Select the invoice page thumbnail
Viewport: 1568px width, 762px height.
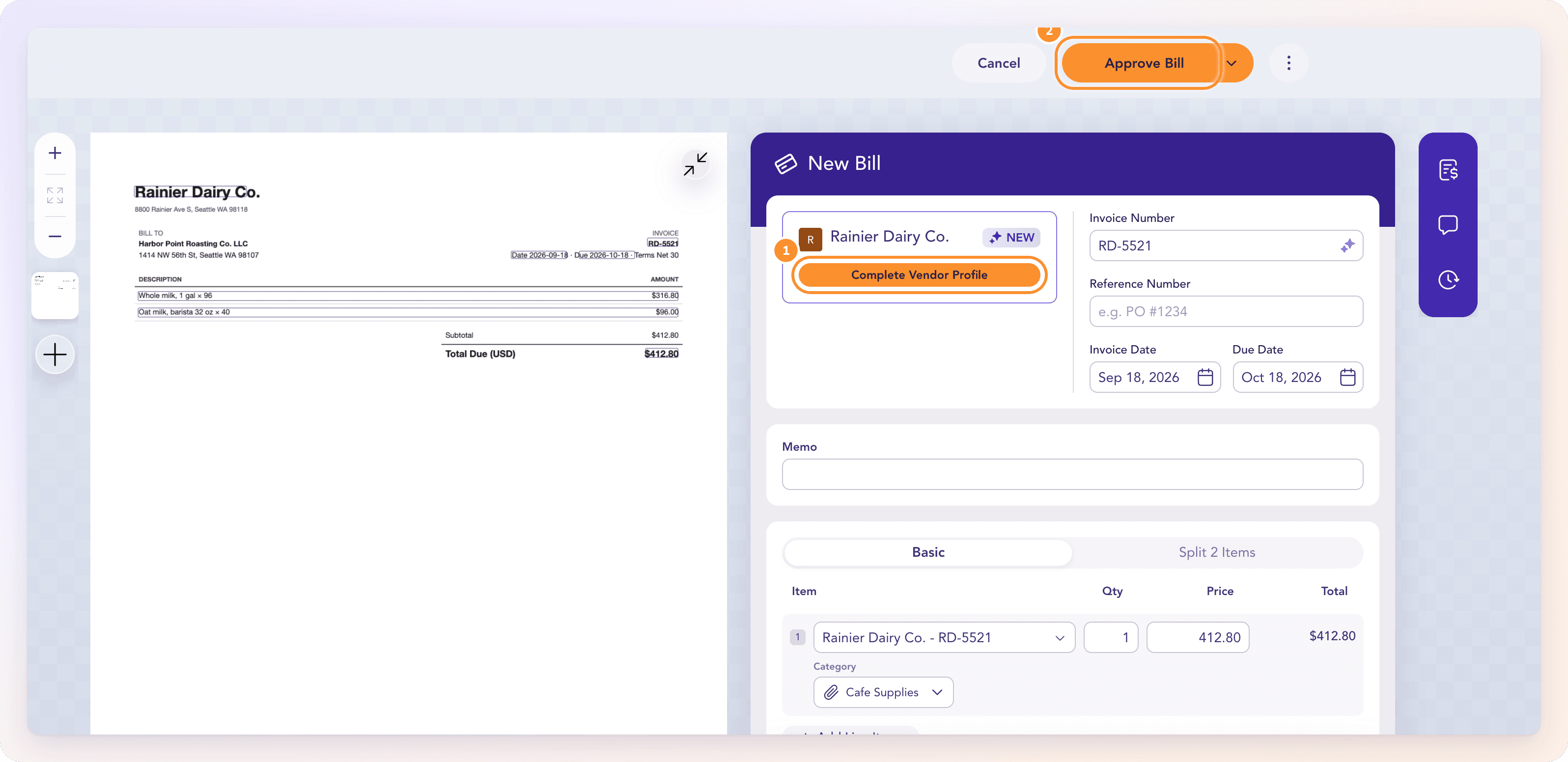[x=55, y=295]
